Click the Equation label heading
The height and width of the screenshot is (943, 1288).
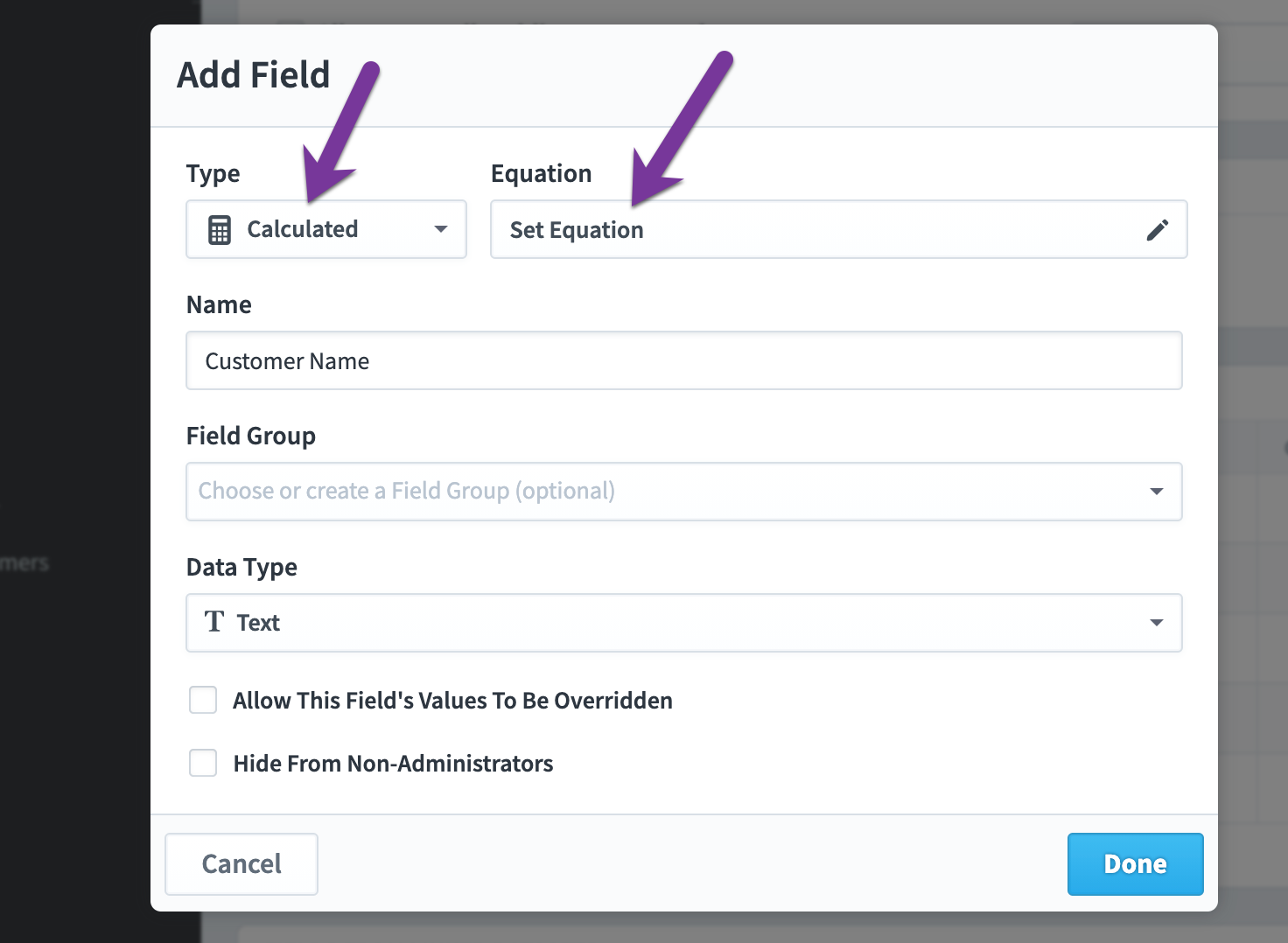coord(542,173)
